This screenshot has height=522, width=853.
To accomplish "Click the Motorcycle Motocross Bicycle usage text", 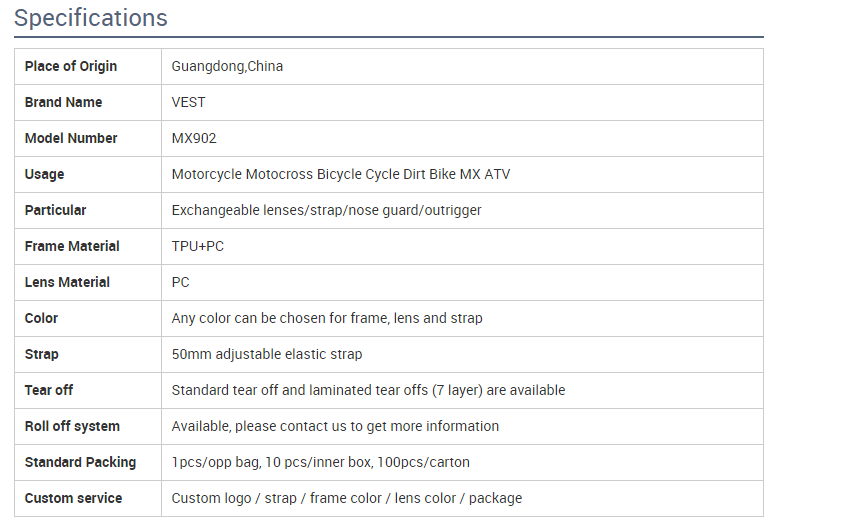I will click(x=340, y=174).
